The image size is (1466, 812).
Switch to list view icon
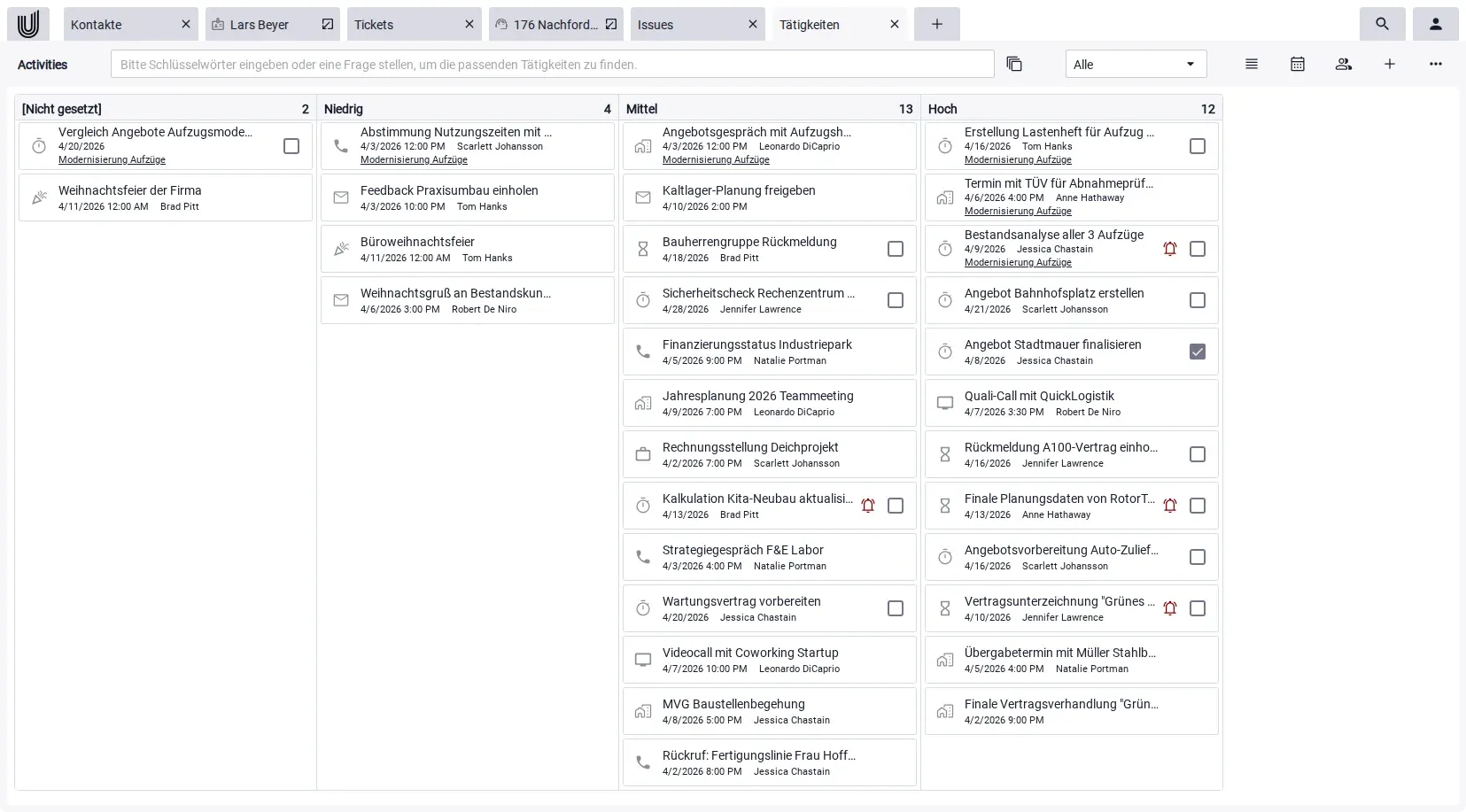(1252, 64)
